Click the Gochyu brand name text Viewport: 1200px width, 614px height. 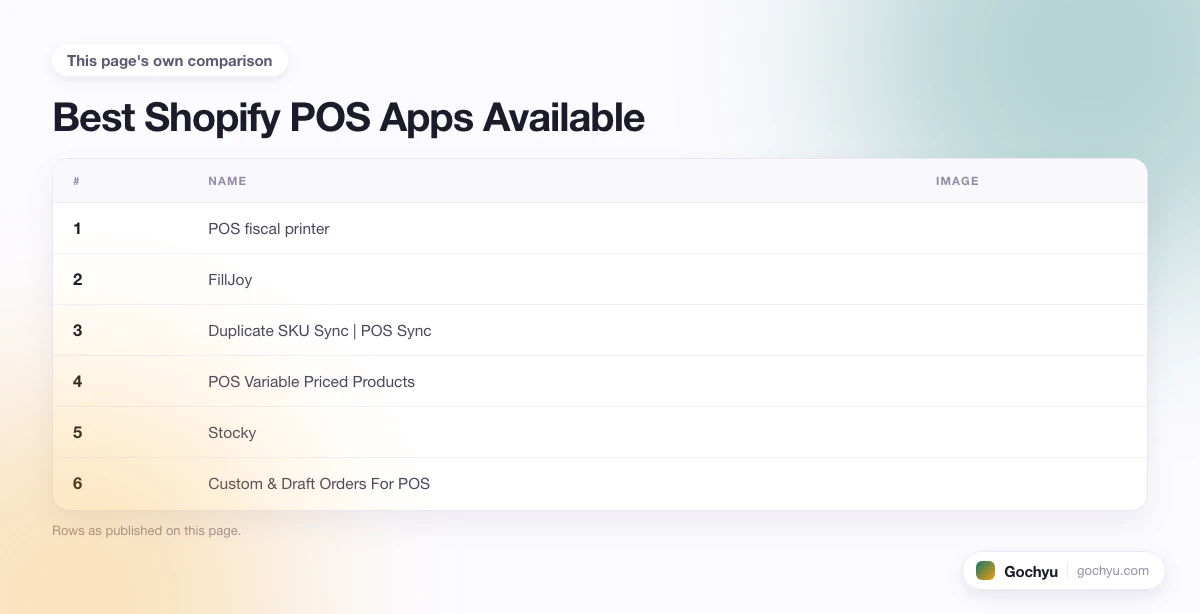[1031, 572]
